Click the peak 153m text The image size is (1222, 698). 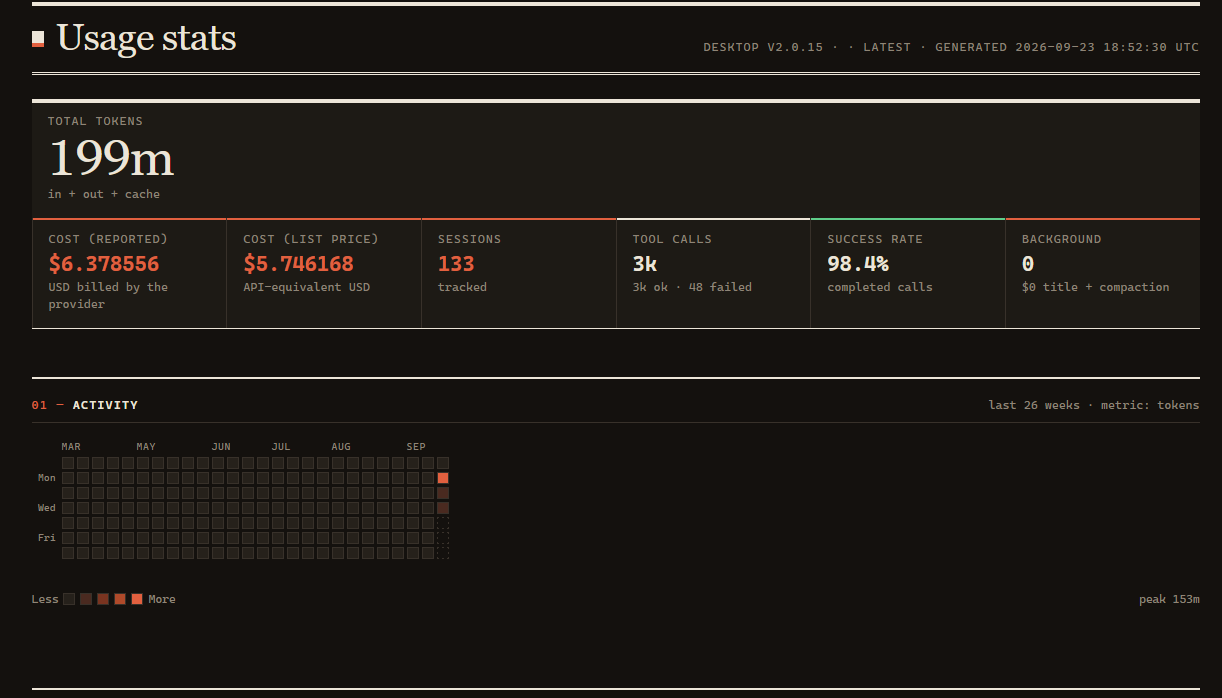pyautogui.click(x=1169, y=599)
